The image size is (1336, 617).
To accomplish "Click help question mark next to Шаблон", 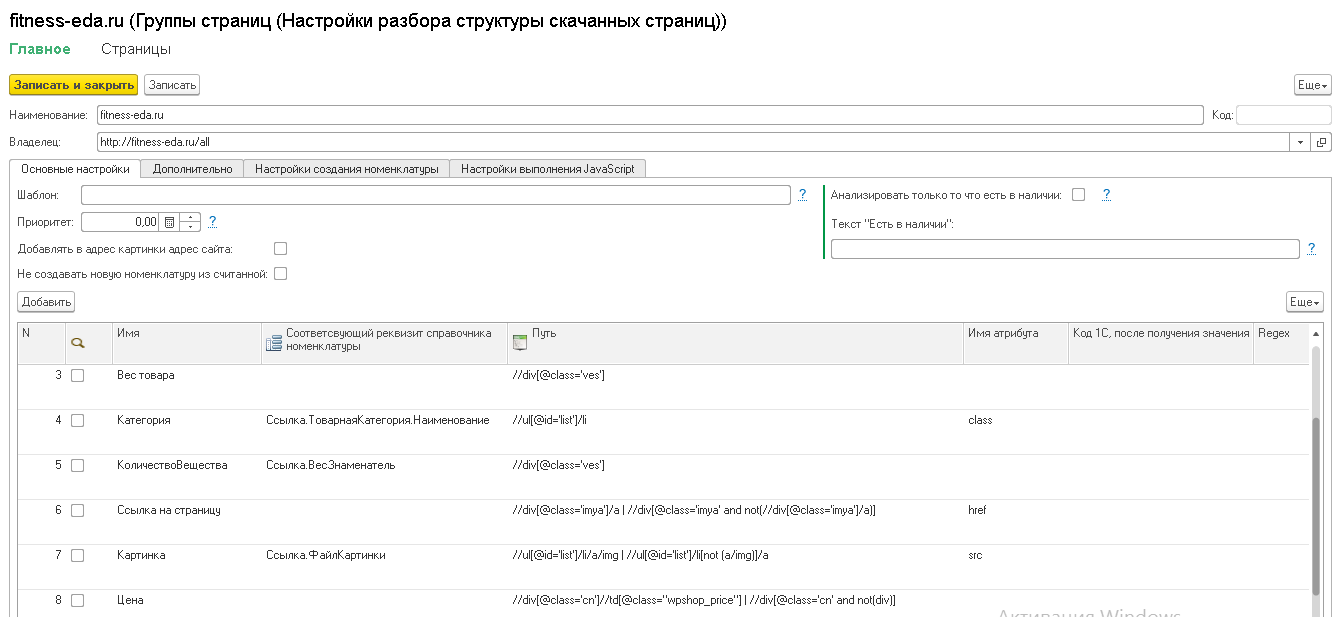I will 802,194.
